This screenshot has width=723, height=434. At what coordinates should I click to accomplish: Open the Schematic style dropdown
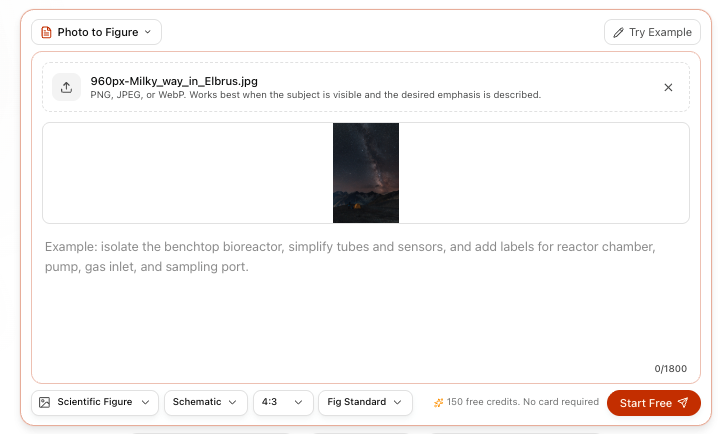(x=206, y=402)
